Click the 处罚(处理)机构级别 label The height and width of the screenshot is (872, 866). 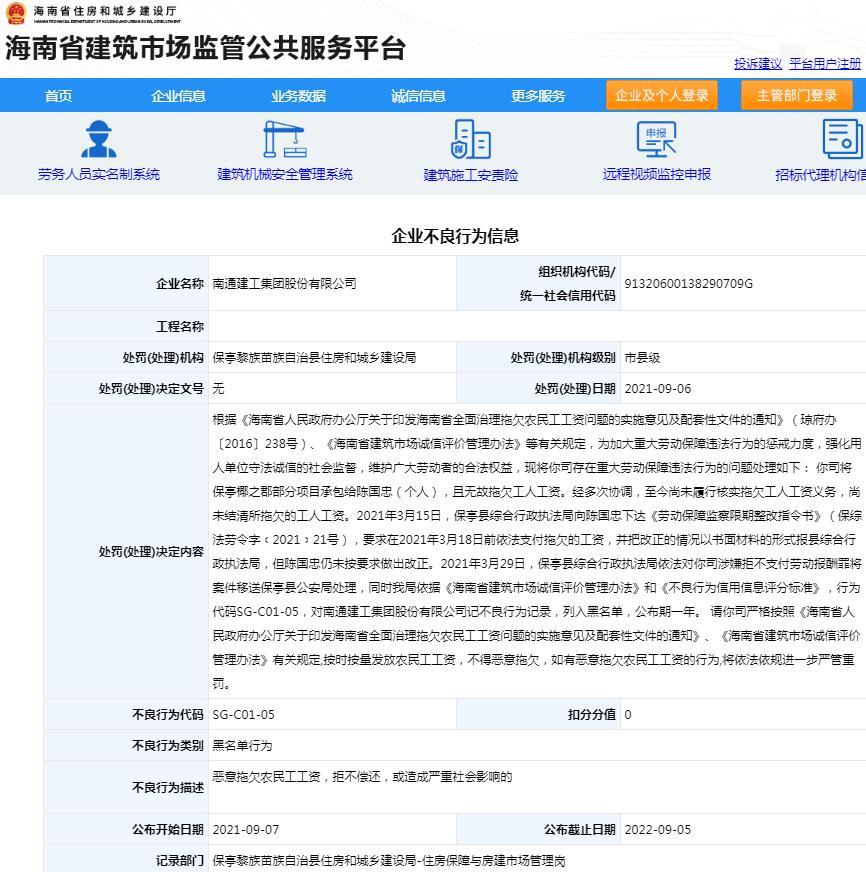coord(563,358)
